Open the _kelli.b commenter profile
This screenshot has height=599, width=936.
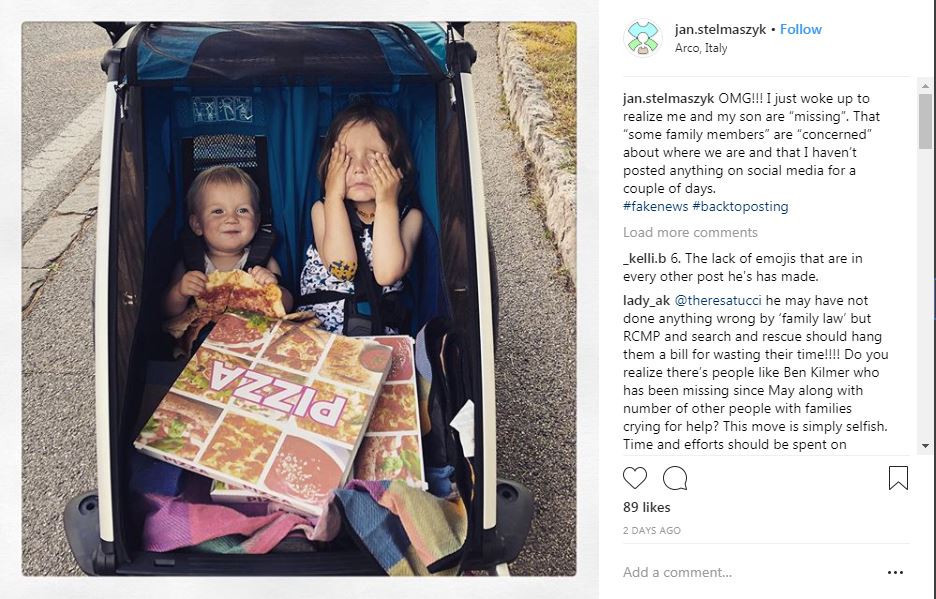(x=644, y=259)
